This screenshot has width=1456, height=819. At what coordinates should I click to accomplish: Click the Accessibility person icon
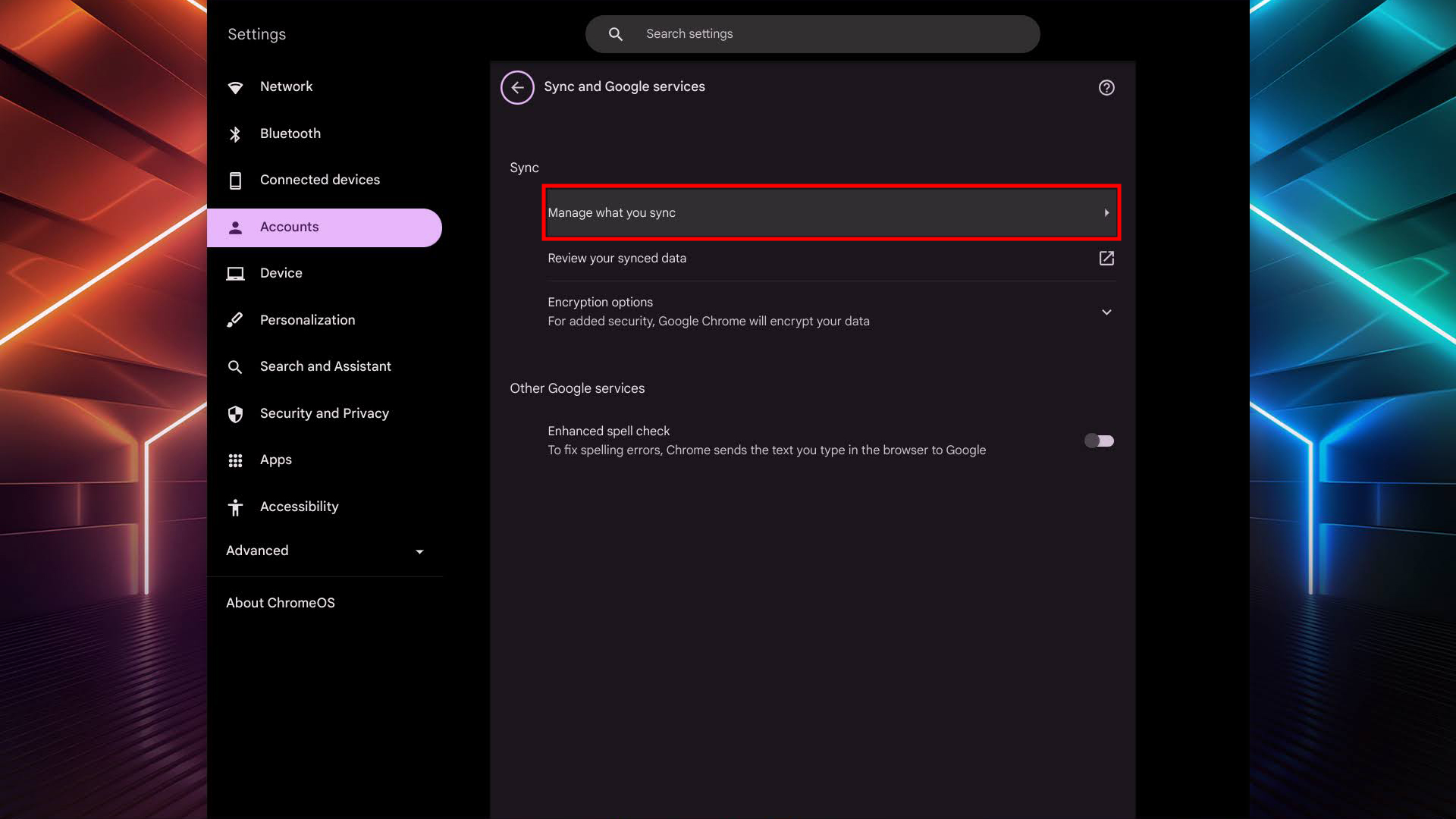point(235,507)
